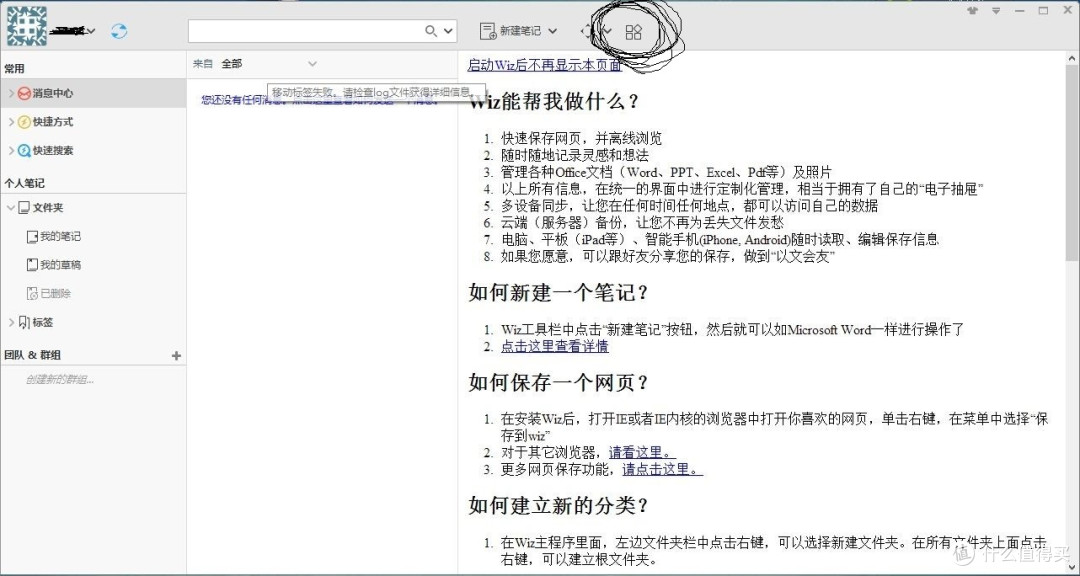
Task: Open the main menu triangle icon
Action: pos(996,11)
